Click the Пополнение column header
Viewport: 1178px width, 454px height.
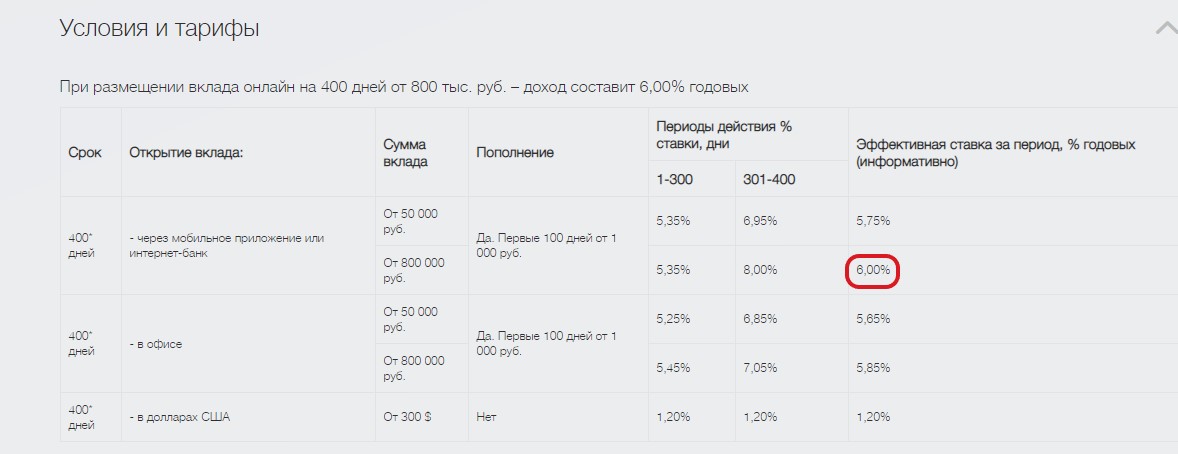coord(515,153)
